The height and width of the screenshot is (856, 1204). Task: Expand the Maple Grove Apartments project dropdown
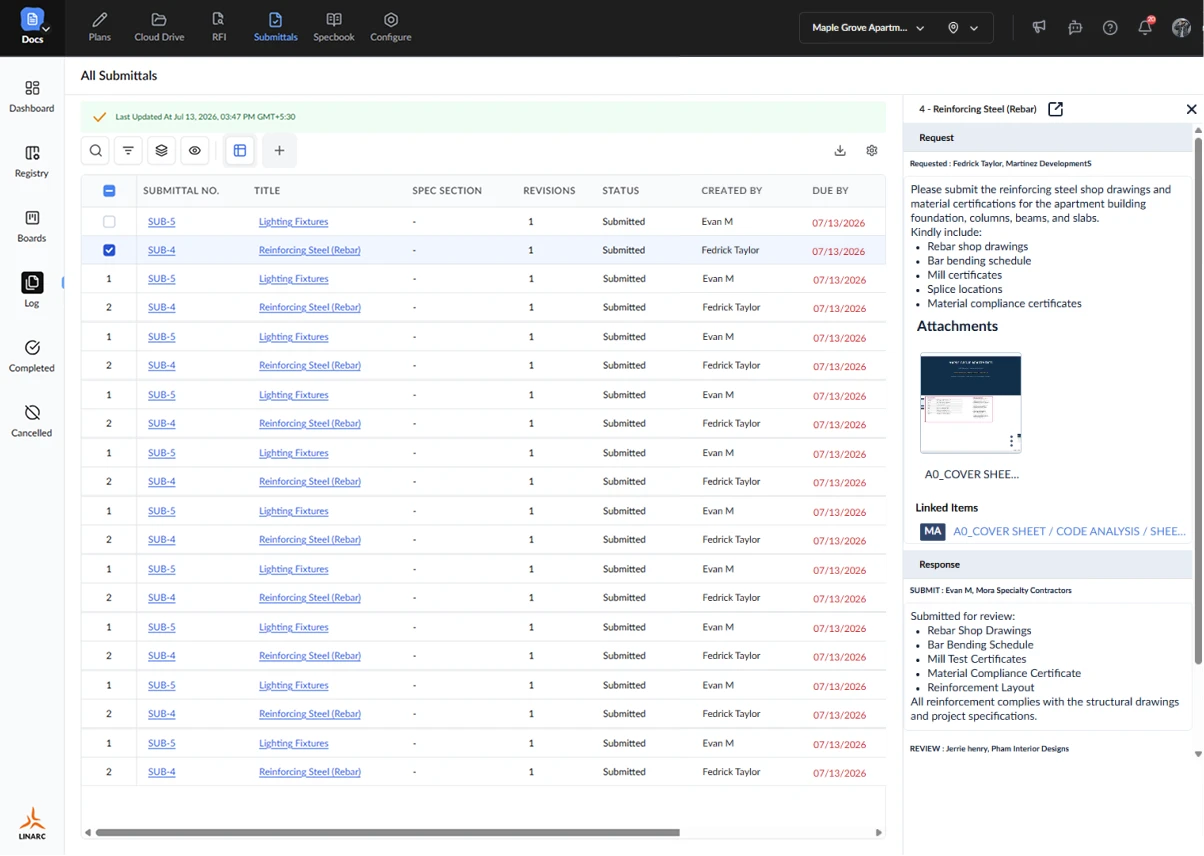868,28
